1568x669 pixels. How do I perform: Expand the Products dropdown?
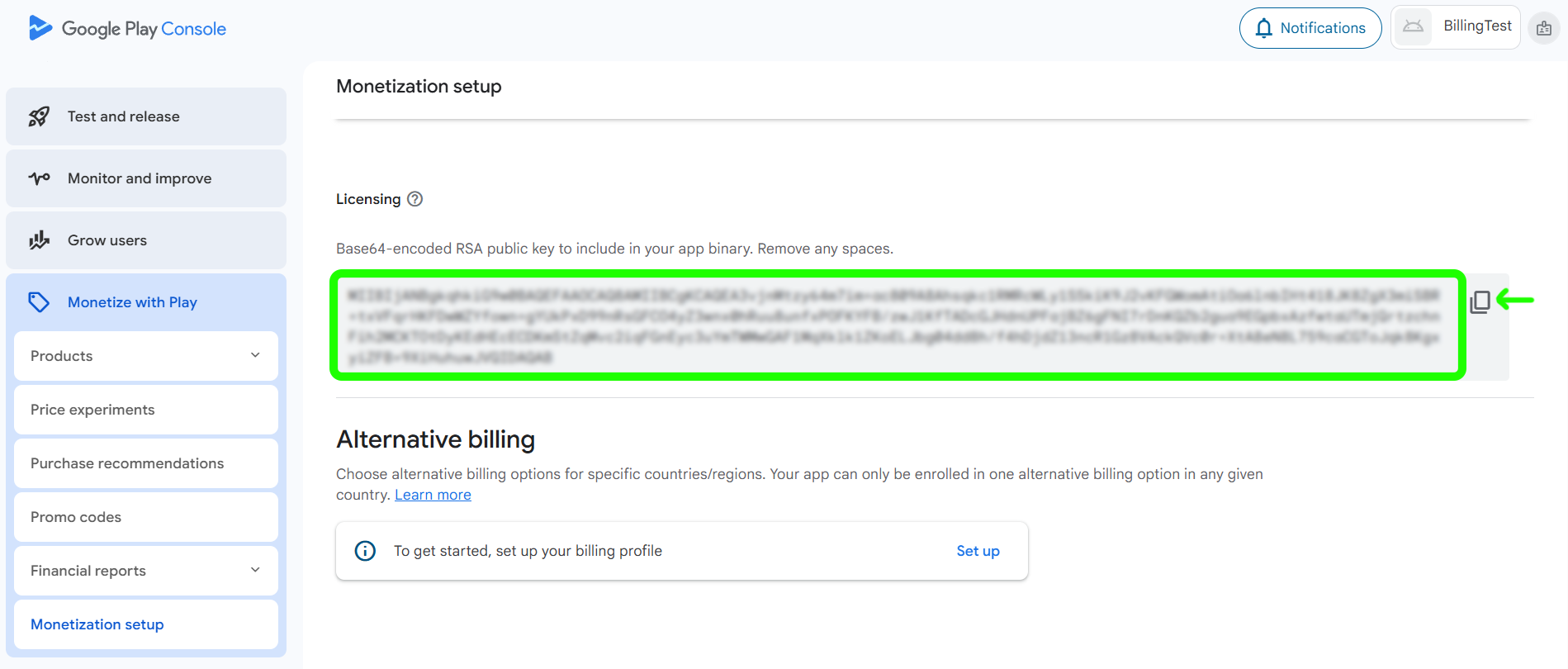click(255, 356)
